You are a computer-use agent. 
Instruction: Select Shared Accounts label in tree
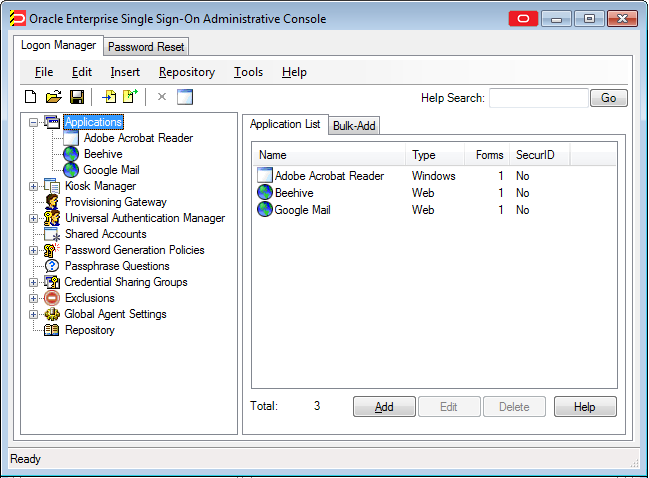tap(106, 234)
